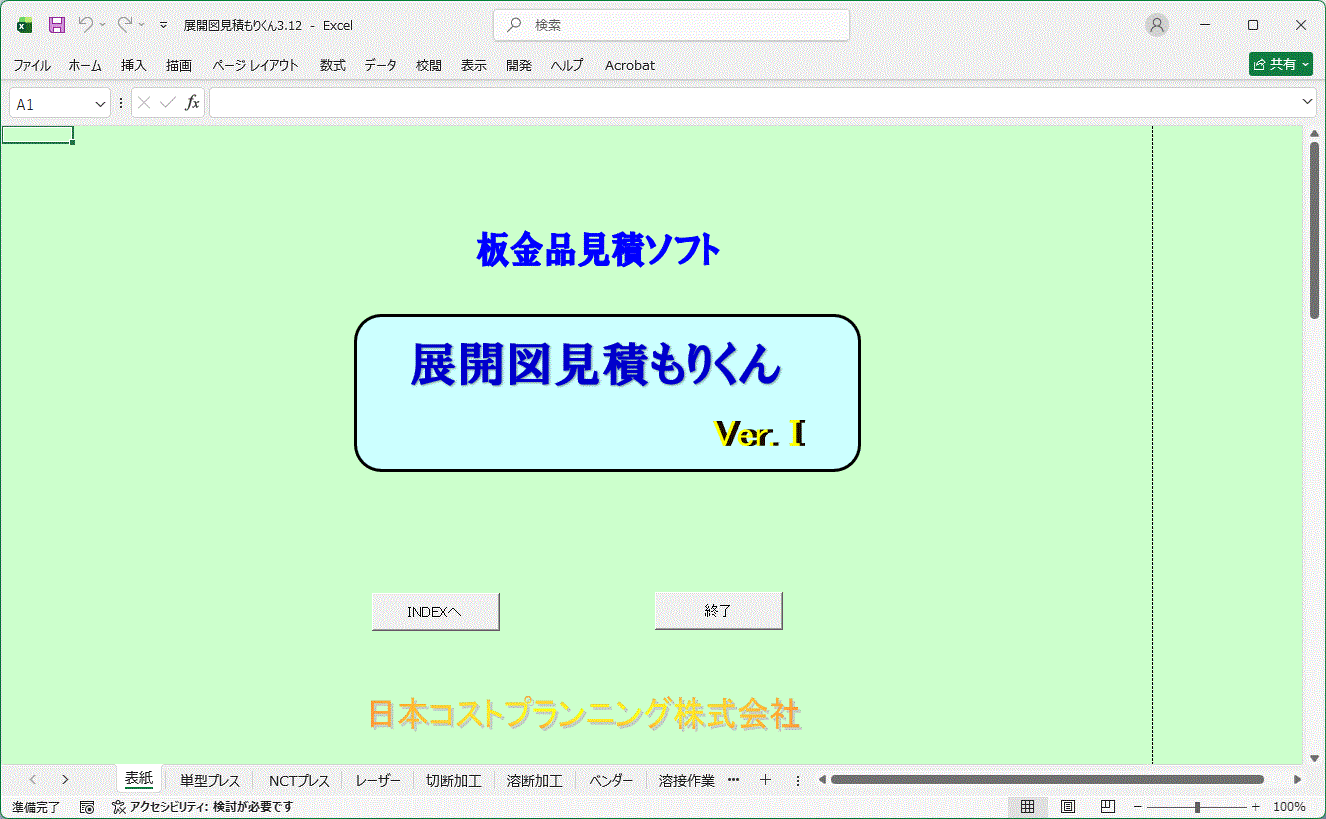The height and width of the screenshot is (819, 1326).
Task: Click the macro recording icon in status bar
Action: (87, 806)
